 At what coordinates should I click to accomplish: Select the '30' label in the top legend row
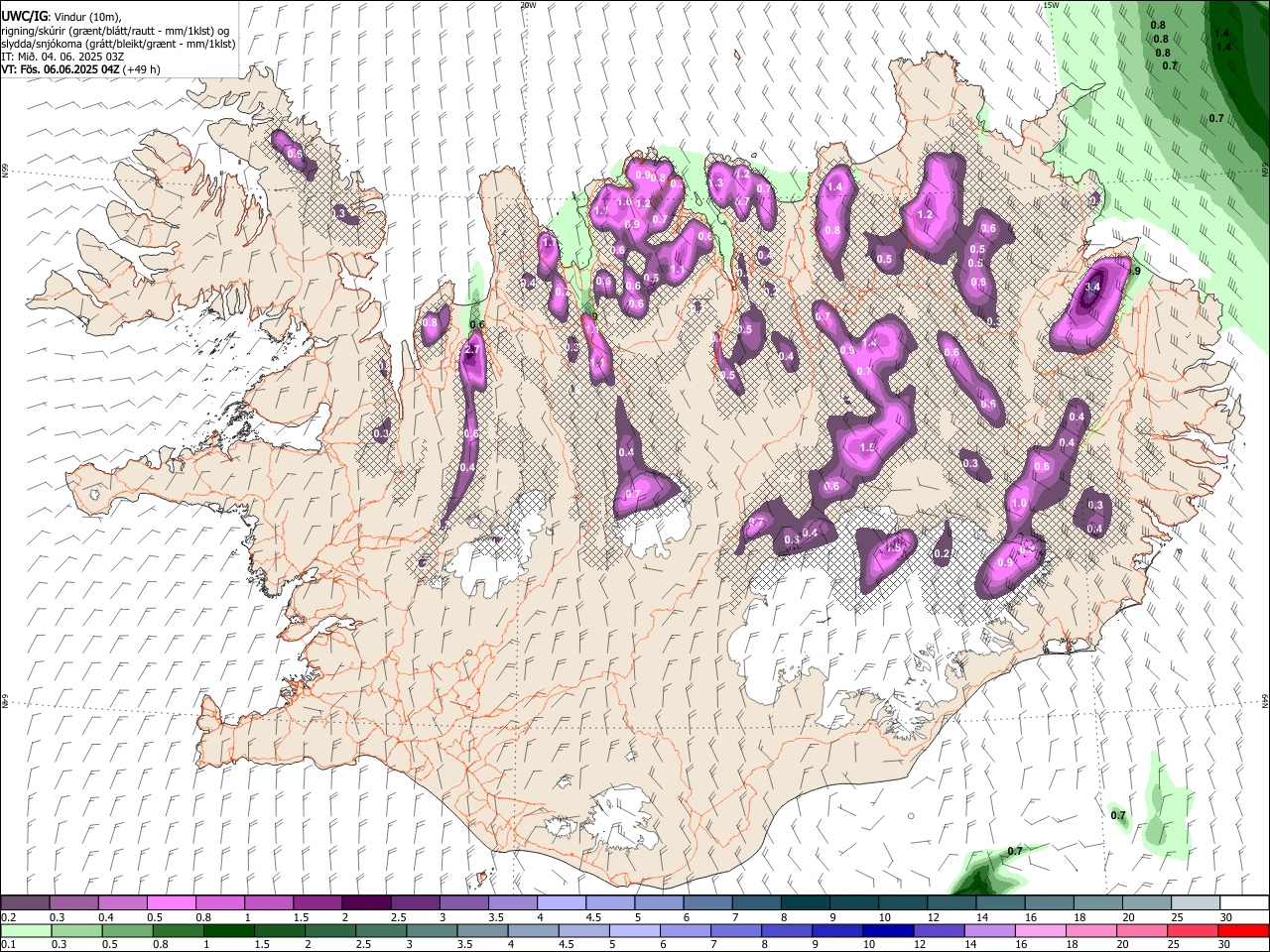1226,917
